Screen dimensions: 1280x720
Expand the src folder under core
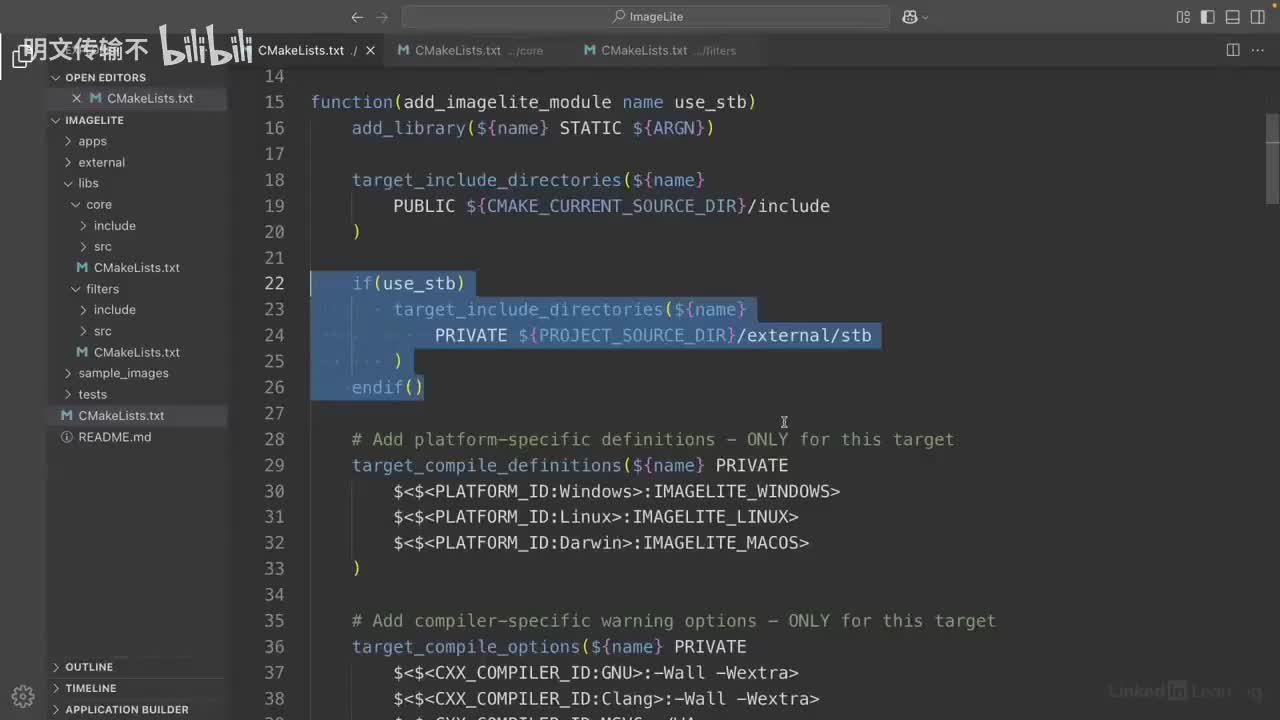click(x=102, y=246)
